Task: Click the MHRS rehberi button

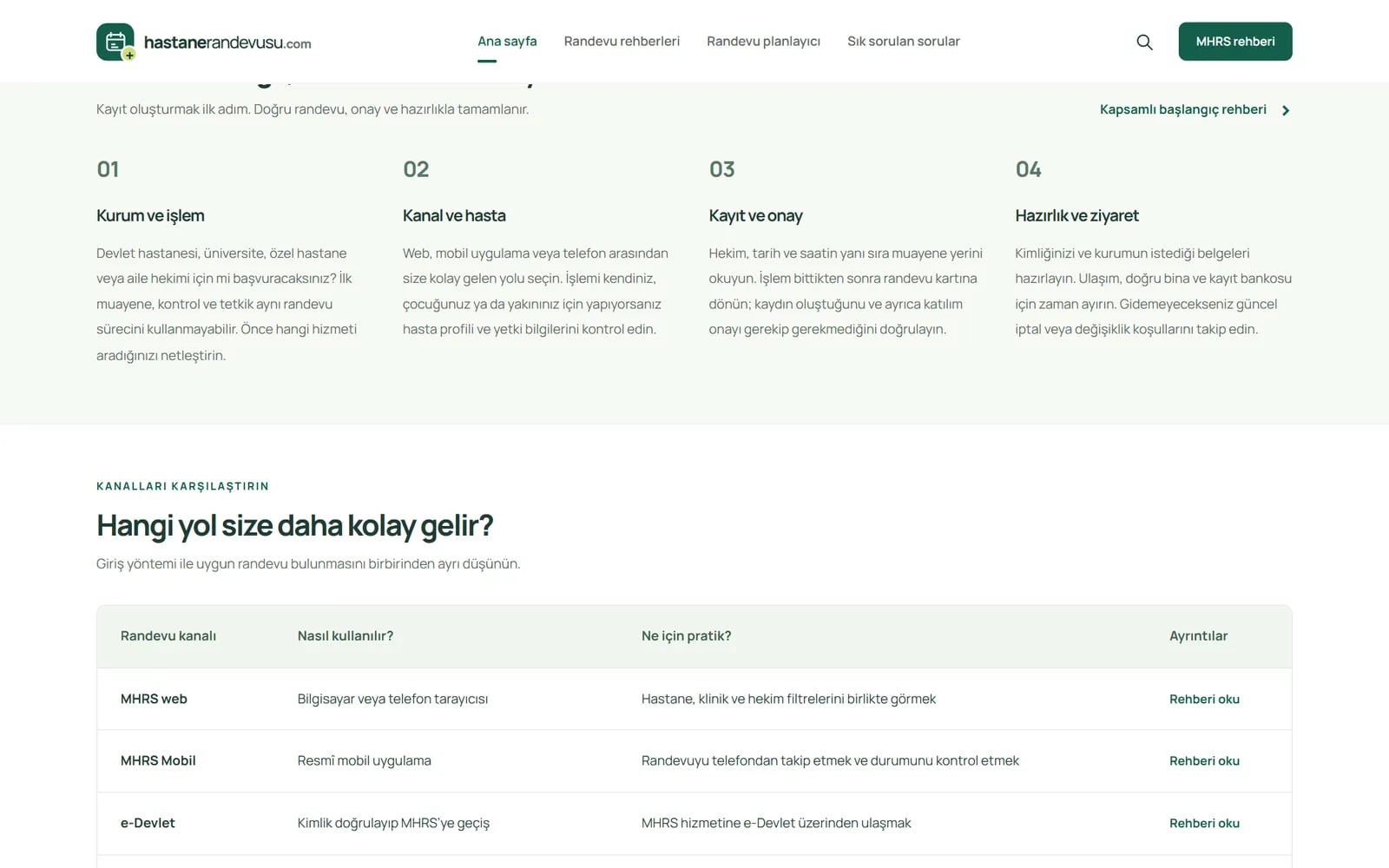Action: pyautogui.click(x=1234, y=42)
